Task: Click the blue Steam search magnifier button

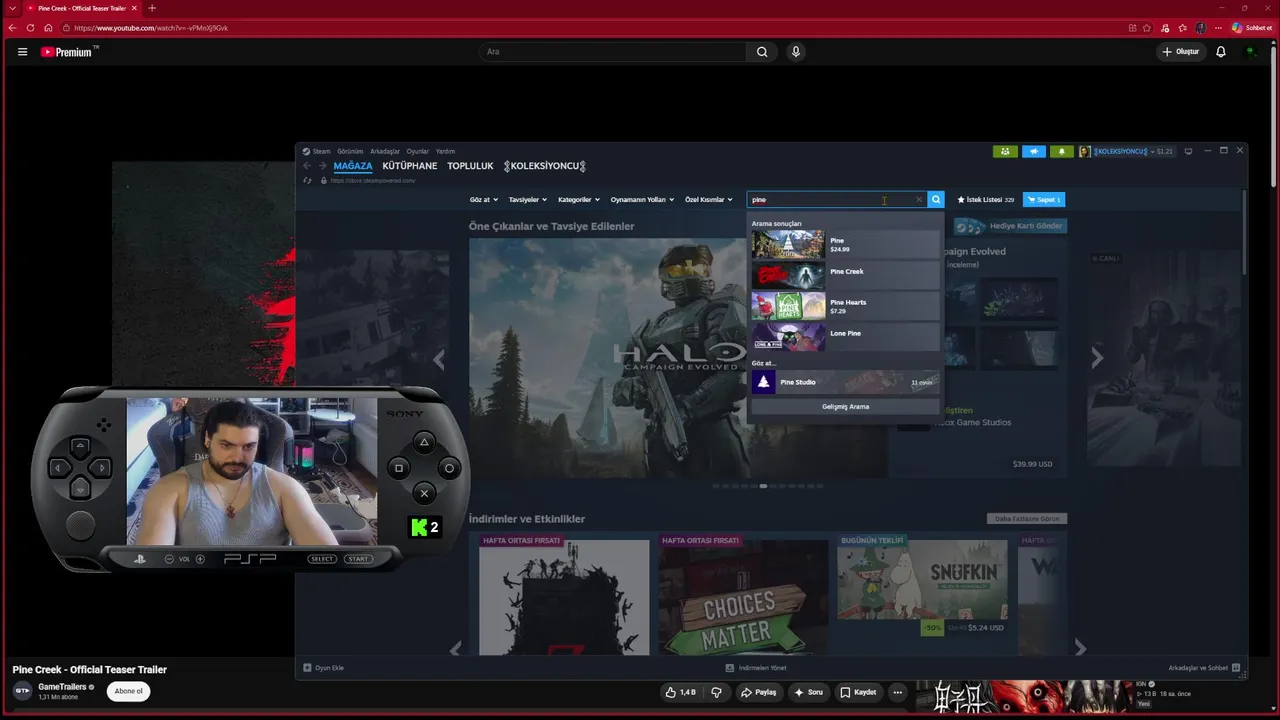Action: point(936,200)
